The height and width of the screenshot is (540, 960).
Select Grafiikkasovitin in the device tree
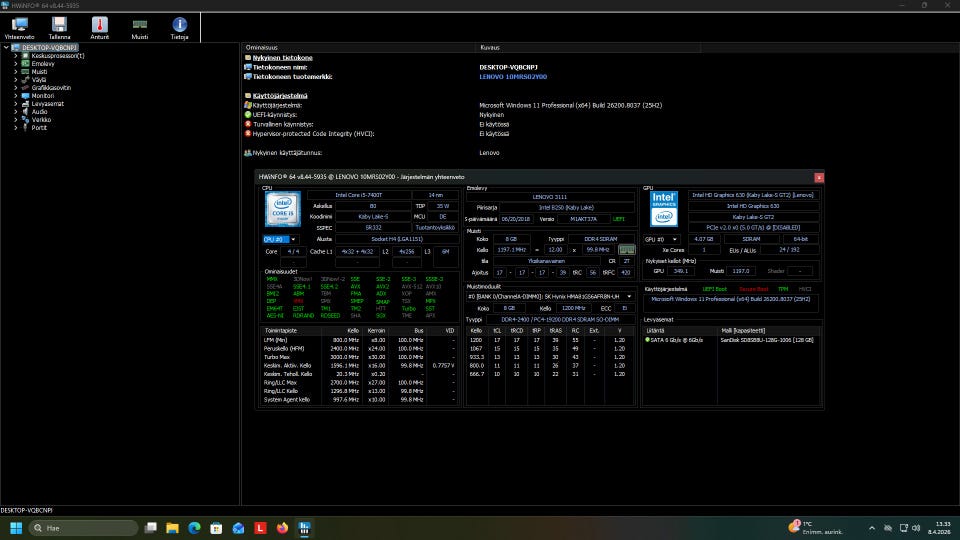tap(51, 88)
